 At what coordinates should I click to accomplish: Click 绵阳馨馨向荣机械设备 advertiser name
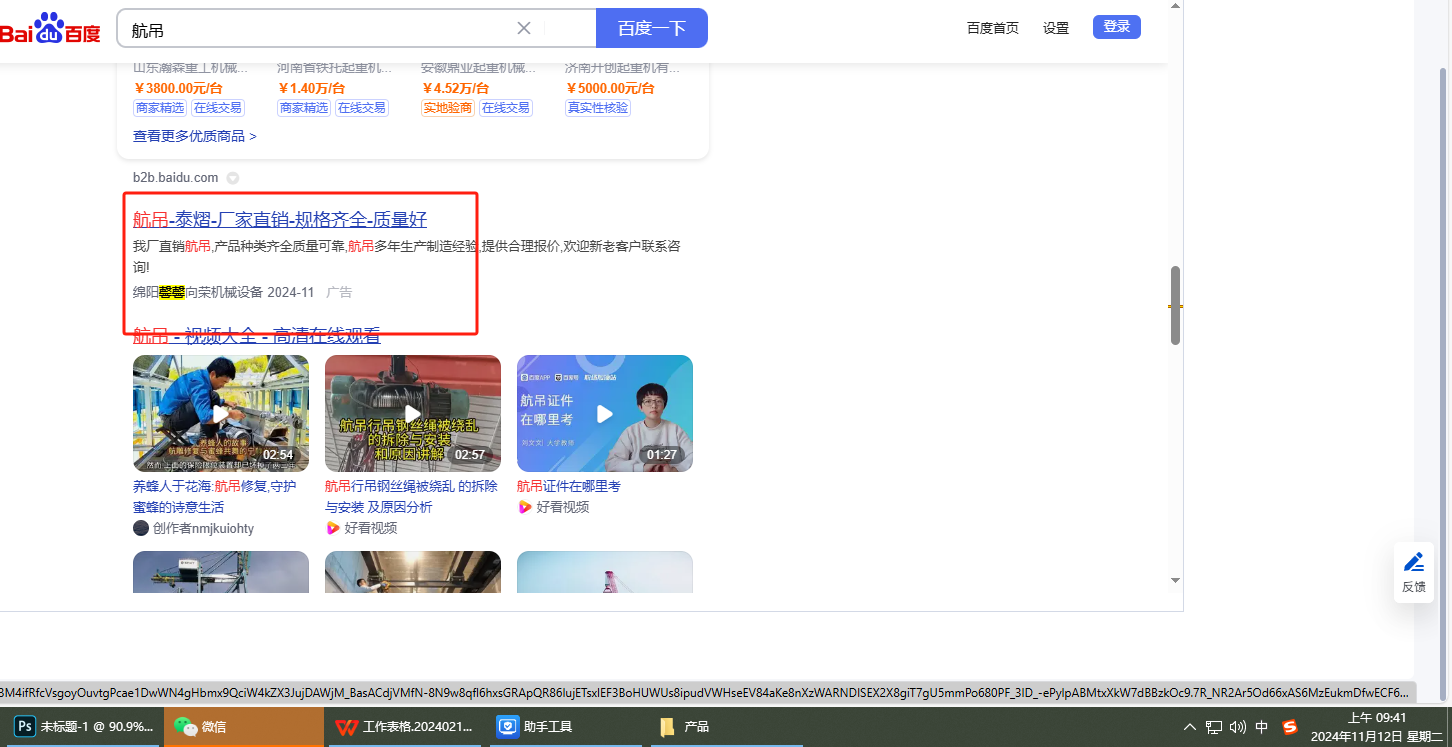point(198,292)
